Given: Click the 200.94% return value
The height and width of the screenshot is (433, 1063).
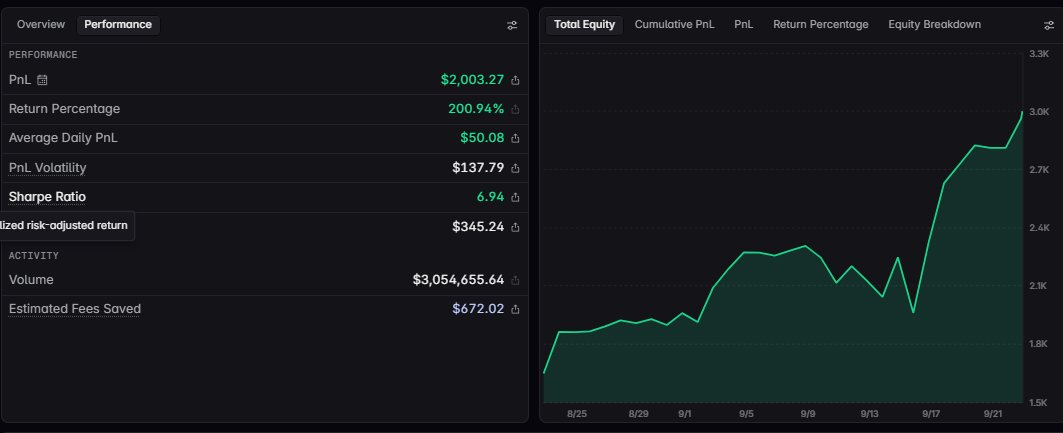Looking at the screenshot, I should click(476, 108).
